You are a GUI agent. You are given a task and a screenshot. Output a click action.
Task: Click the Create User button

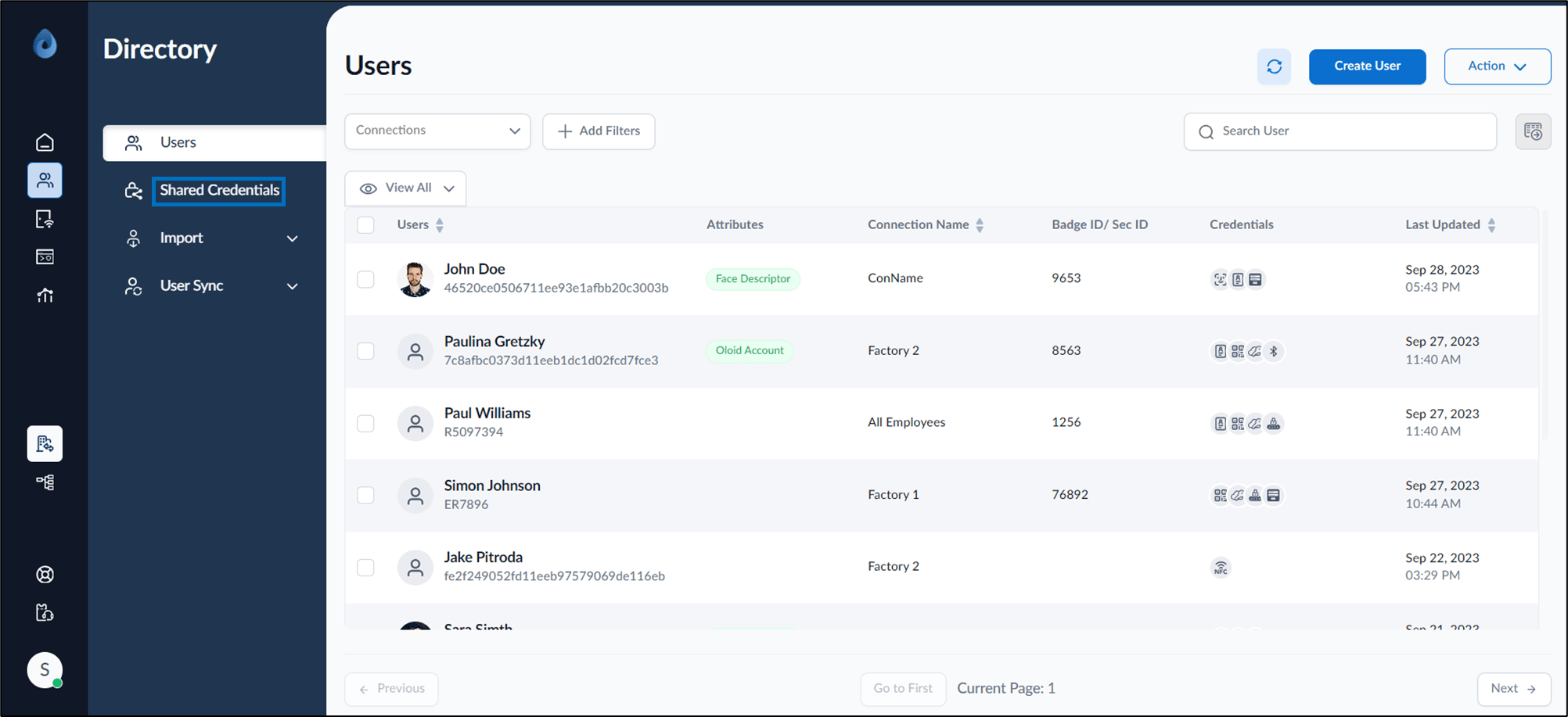[1367, 66]
